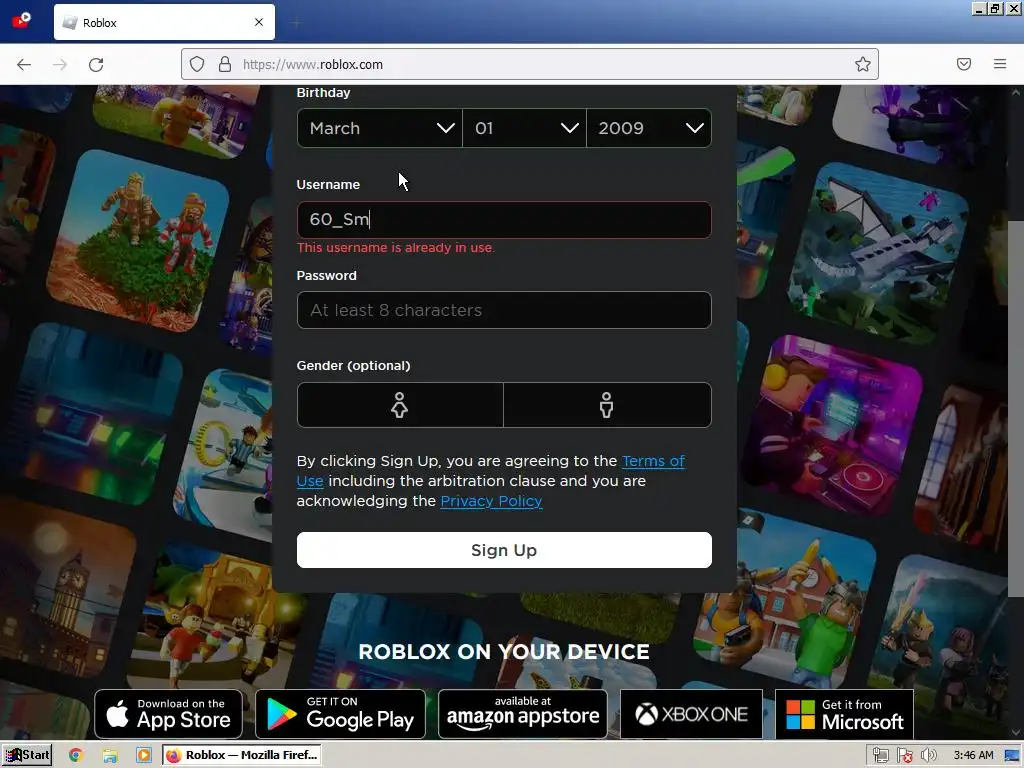Click the scrollbar down arrow
The image size is (1024, 768).
1016,733
